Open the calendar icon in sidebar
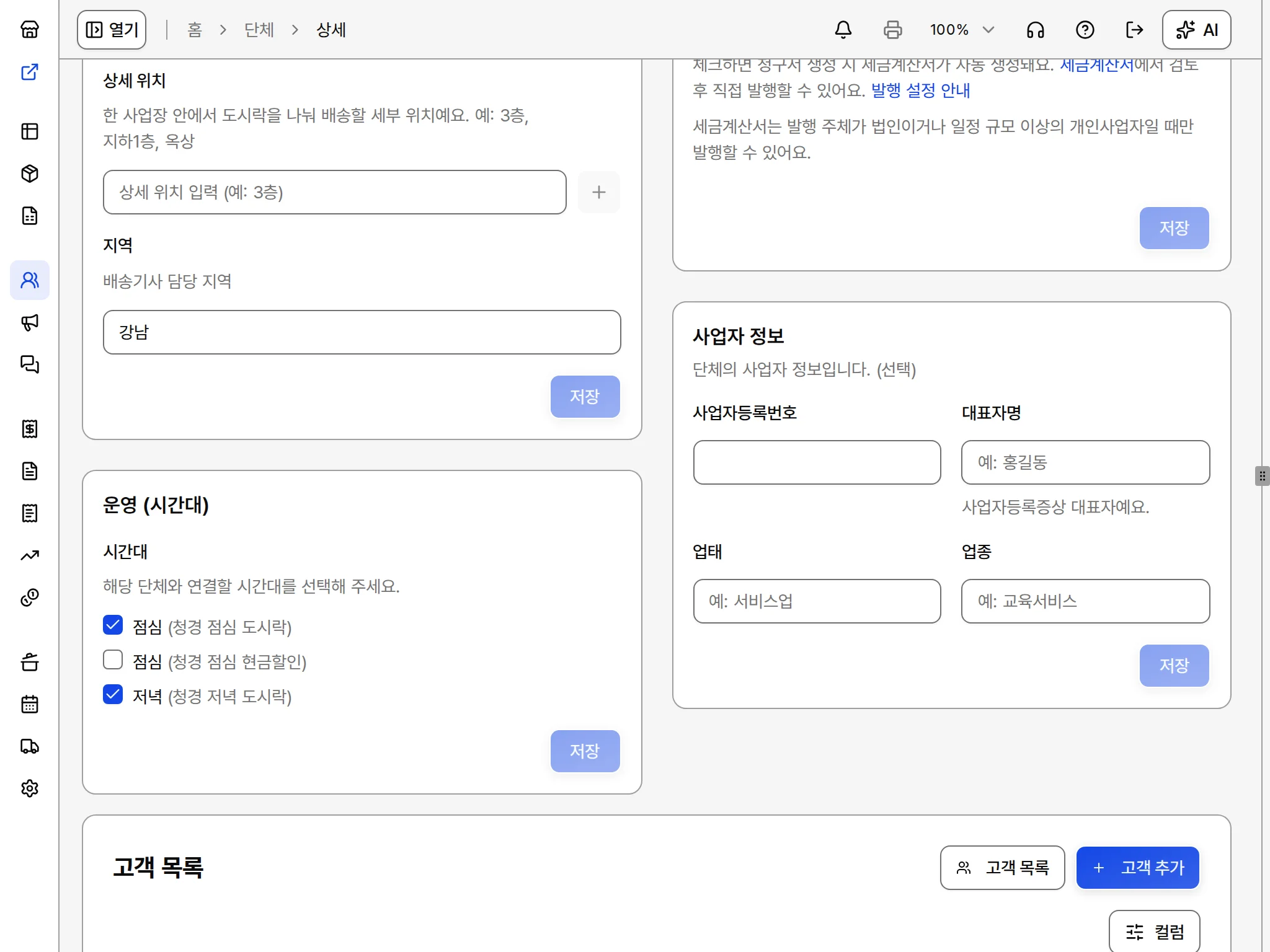 [30, 704]
